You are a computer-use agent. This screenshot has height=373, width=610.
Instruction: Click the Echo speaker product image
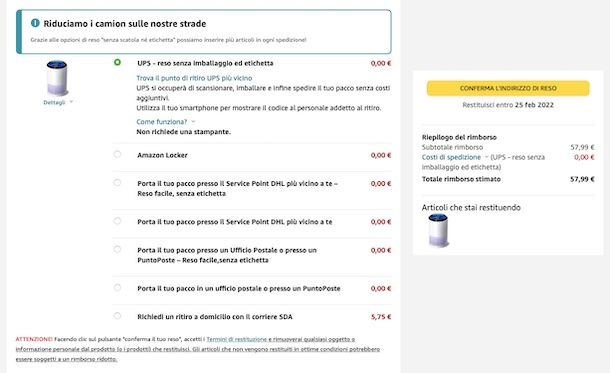coord(57,78)
